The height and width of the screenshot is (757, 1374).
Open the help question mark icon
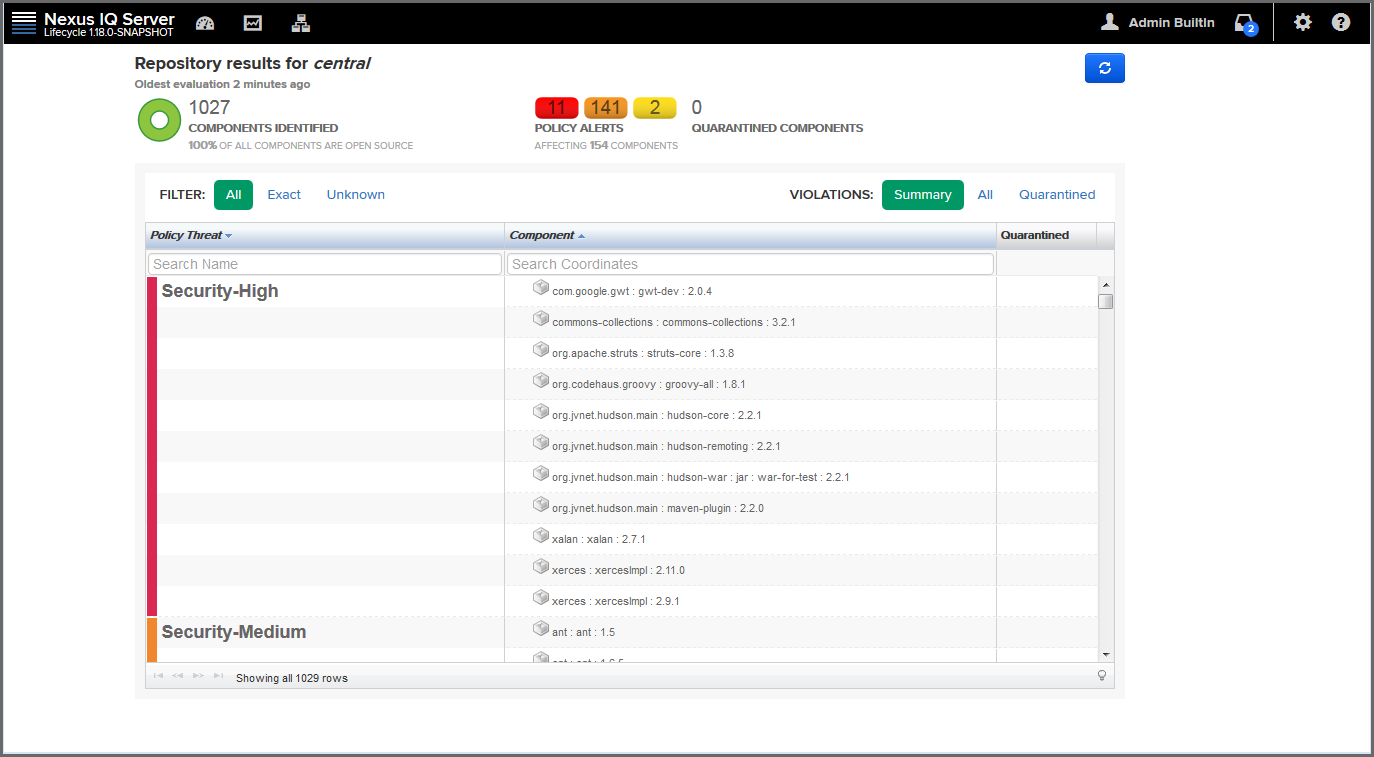click(x=1341, y=22)
